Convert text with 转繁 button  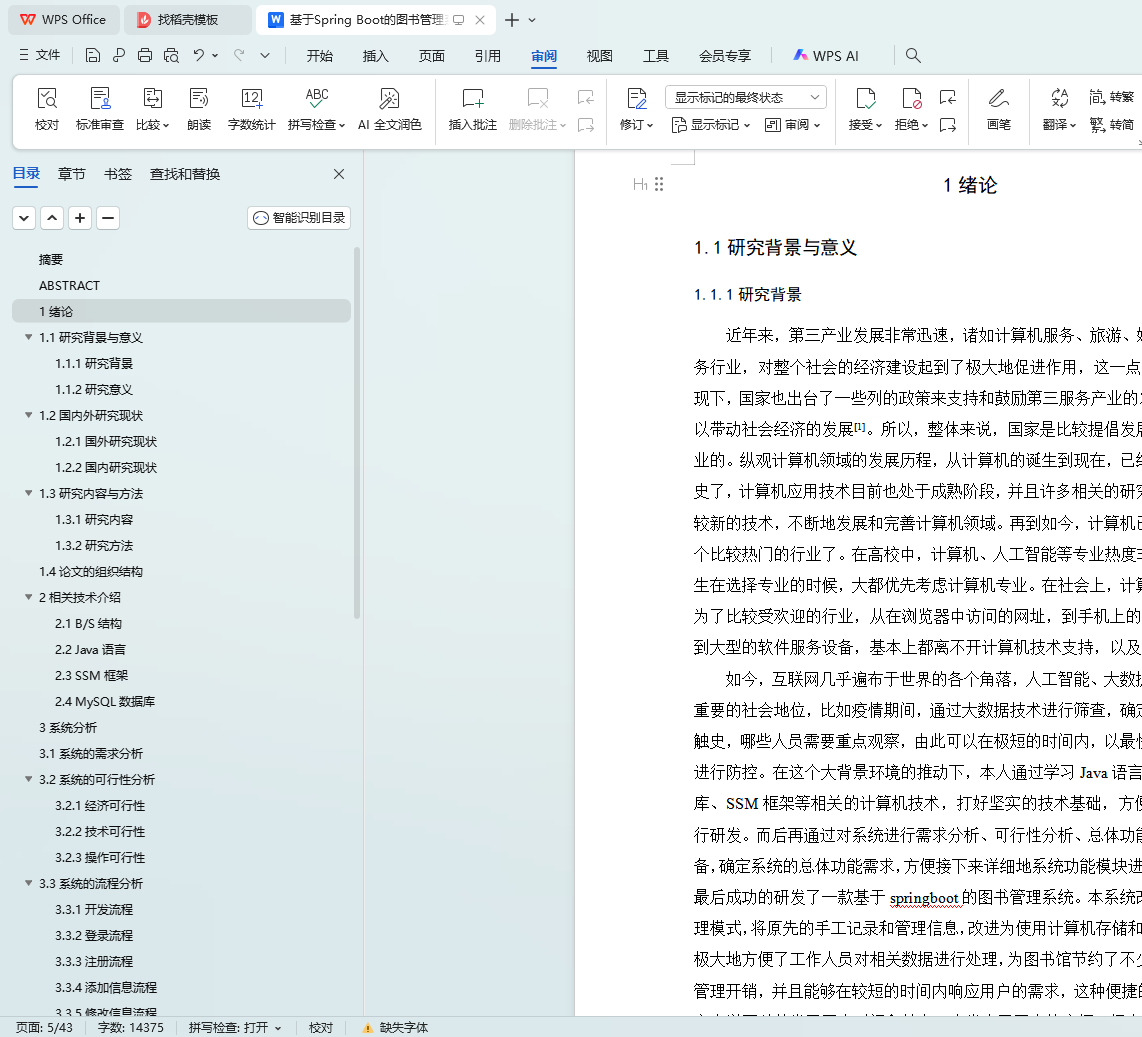pos(1112,97)
